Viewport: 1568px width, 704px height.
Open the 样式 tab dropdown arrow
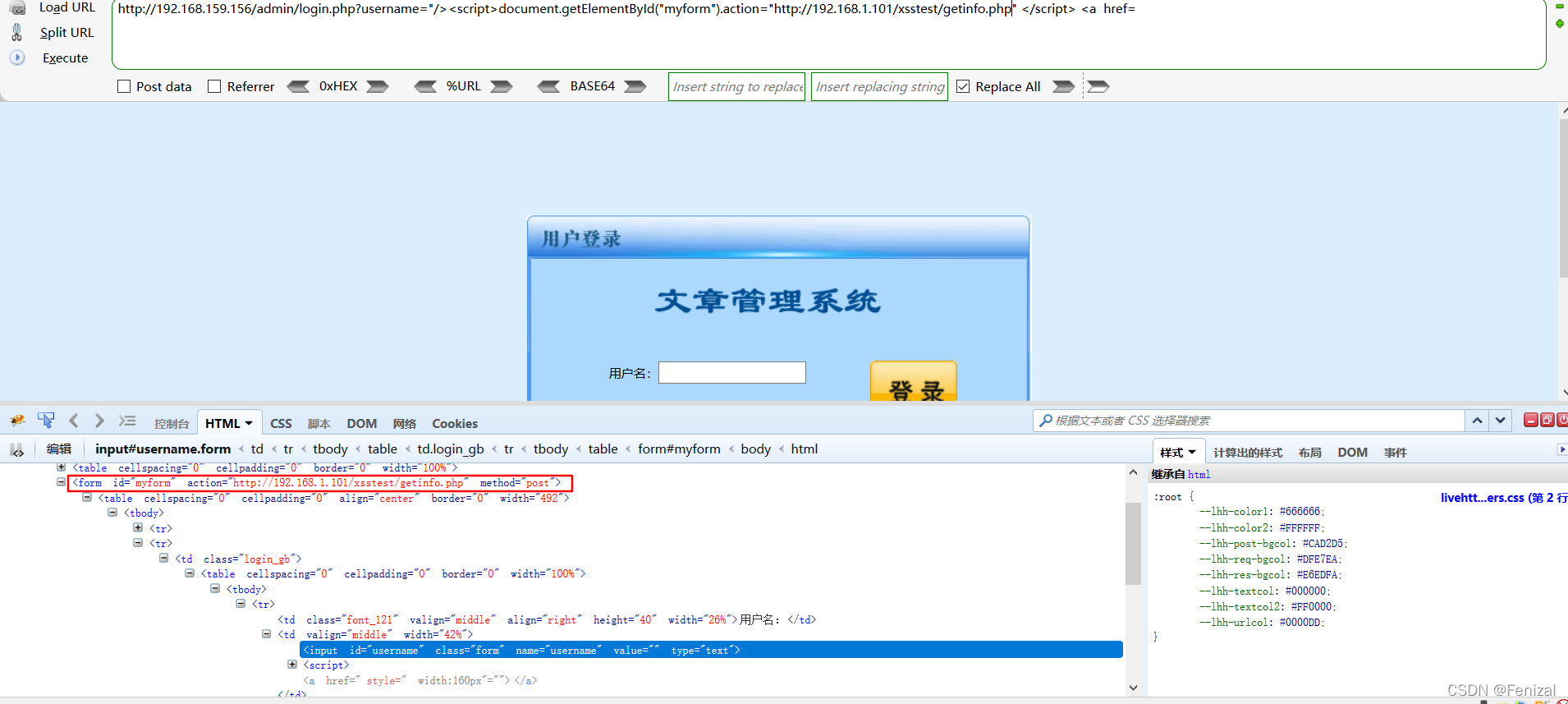[1192, 453]
